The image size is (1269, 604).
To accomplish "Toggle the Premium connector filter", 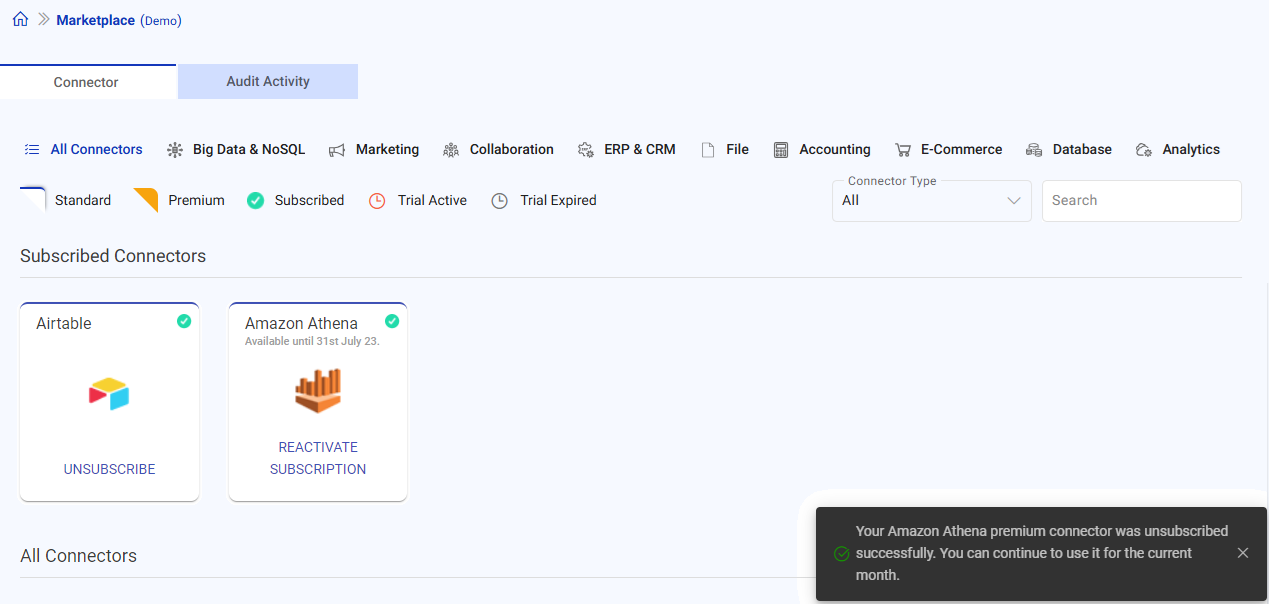I will click(x=179, y=200).
